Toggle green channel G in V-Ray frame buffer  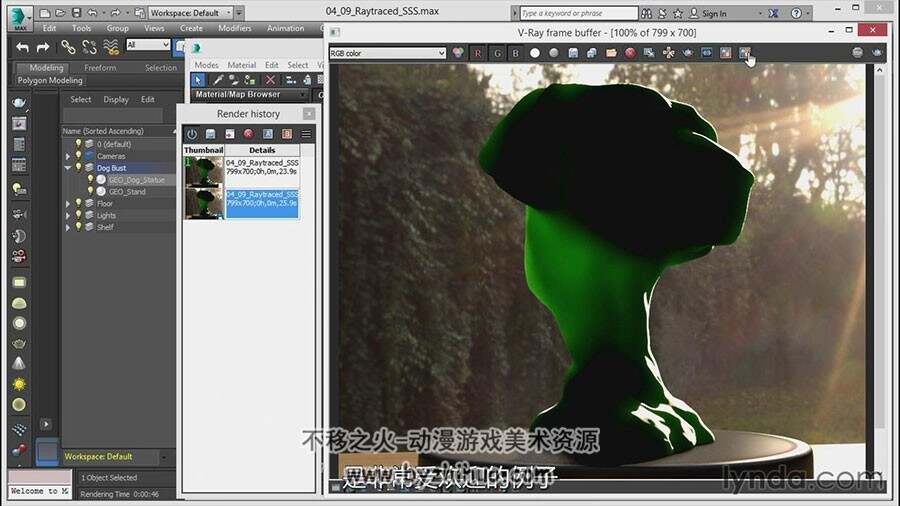click(497, 53)
